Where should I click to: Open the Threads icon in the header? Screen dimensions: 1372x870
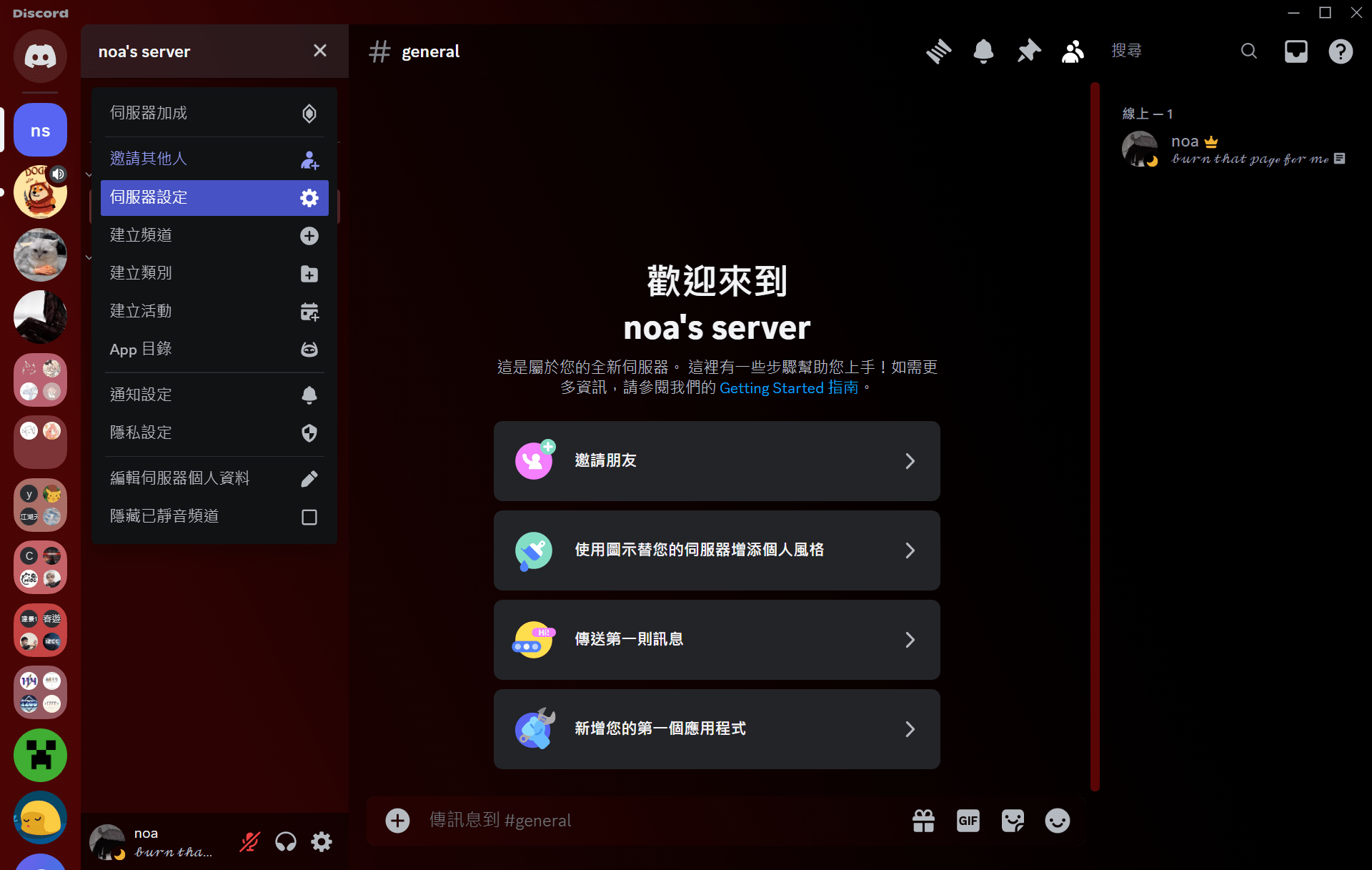point(938,51)
